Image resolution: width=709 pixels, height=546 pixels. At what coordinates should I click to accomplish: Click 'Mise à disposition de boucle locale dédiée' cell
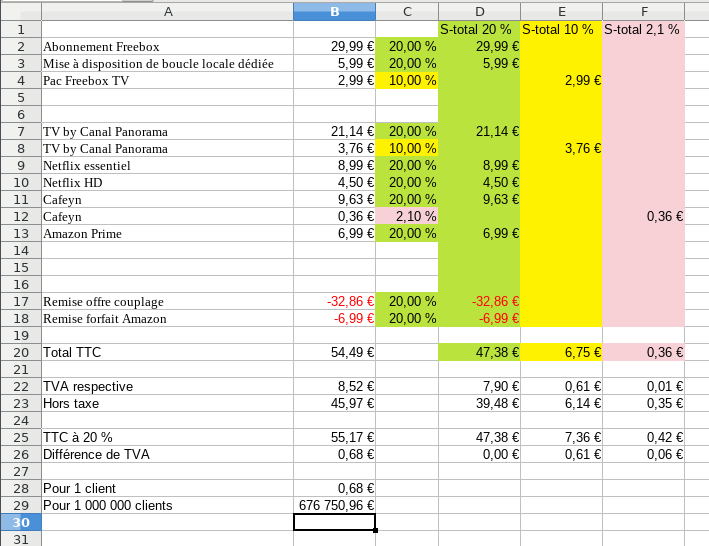point(167,64)
